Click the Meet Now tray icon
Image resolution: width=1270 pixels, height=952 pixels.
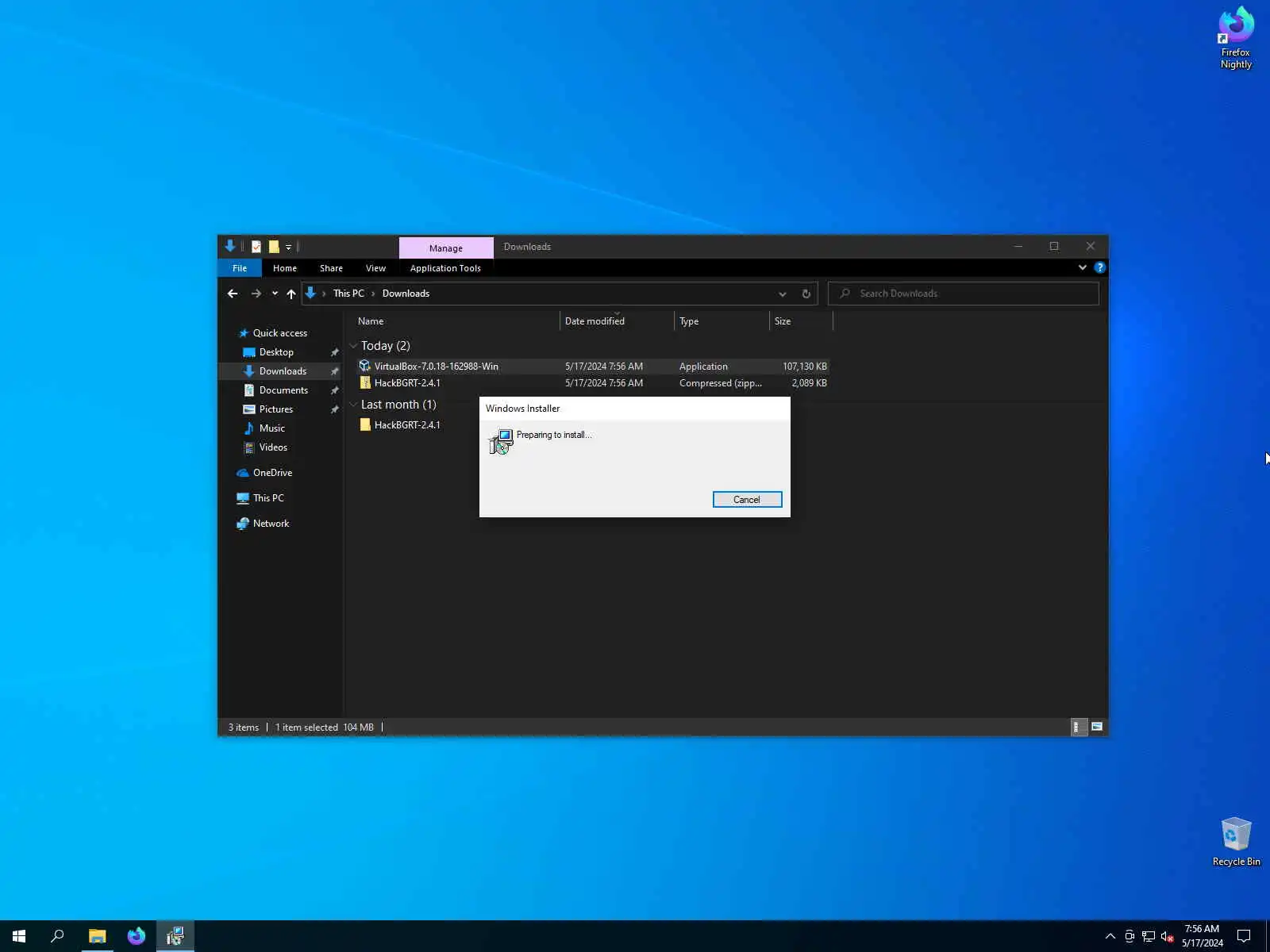pyautogui.click(x=1130, y=936)
